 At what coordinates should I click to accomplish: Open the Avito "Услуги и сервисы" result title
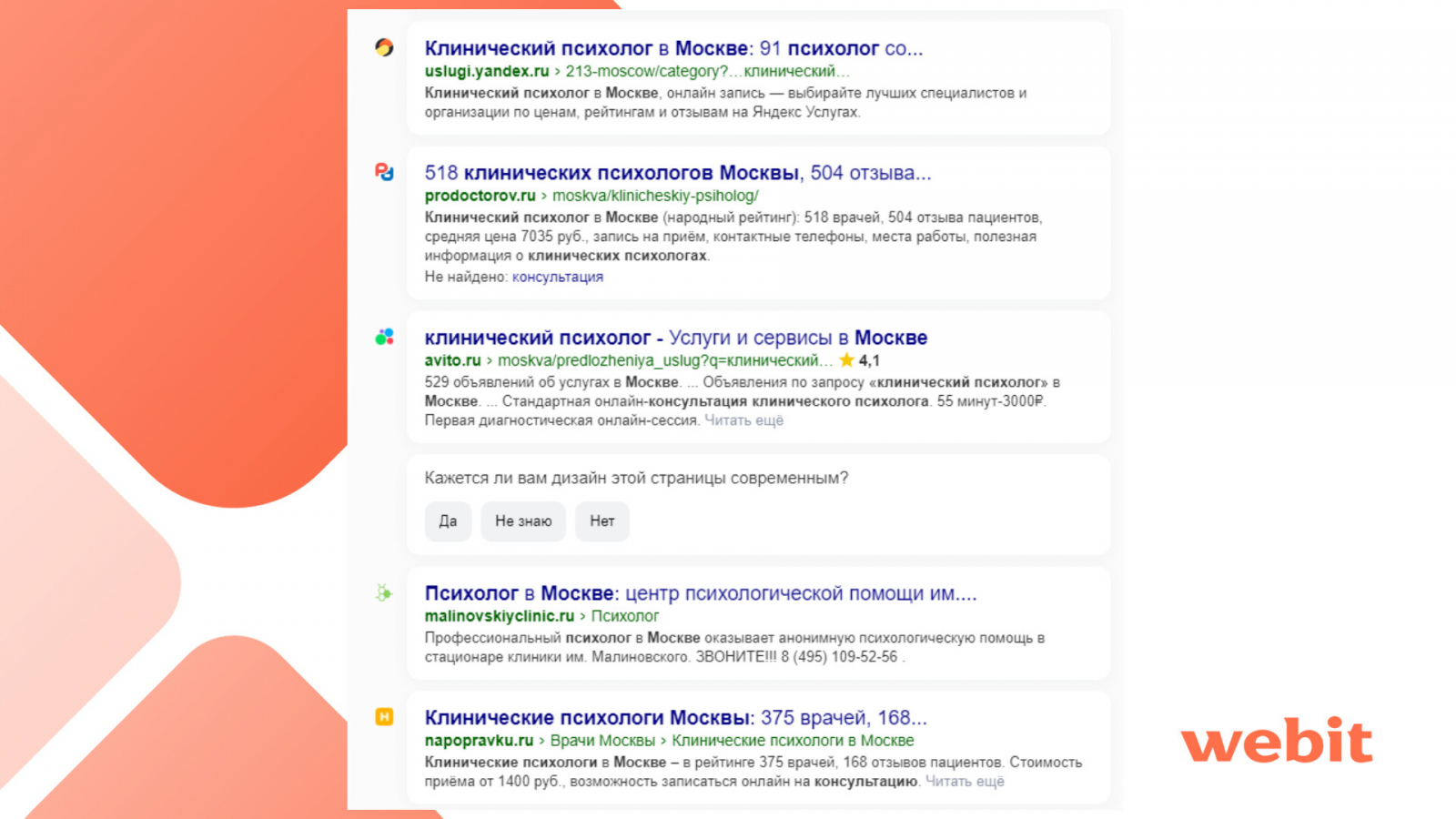pyautogui.click(x=675, y=338)
